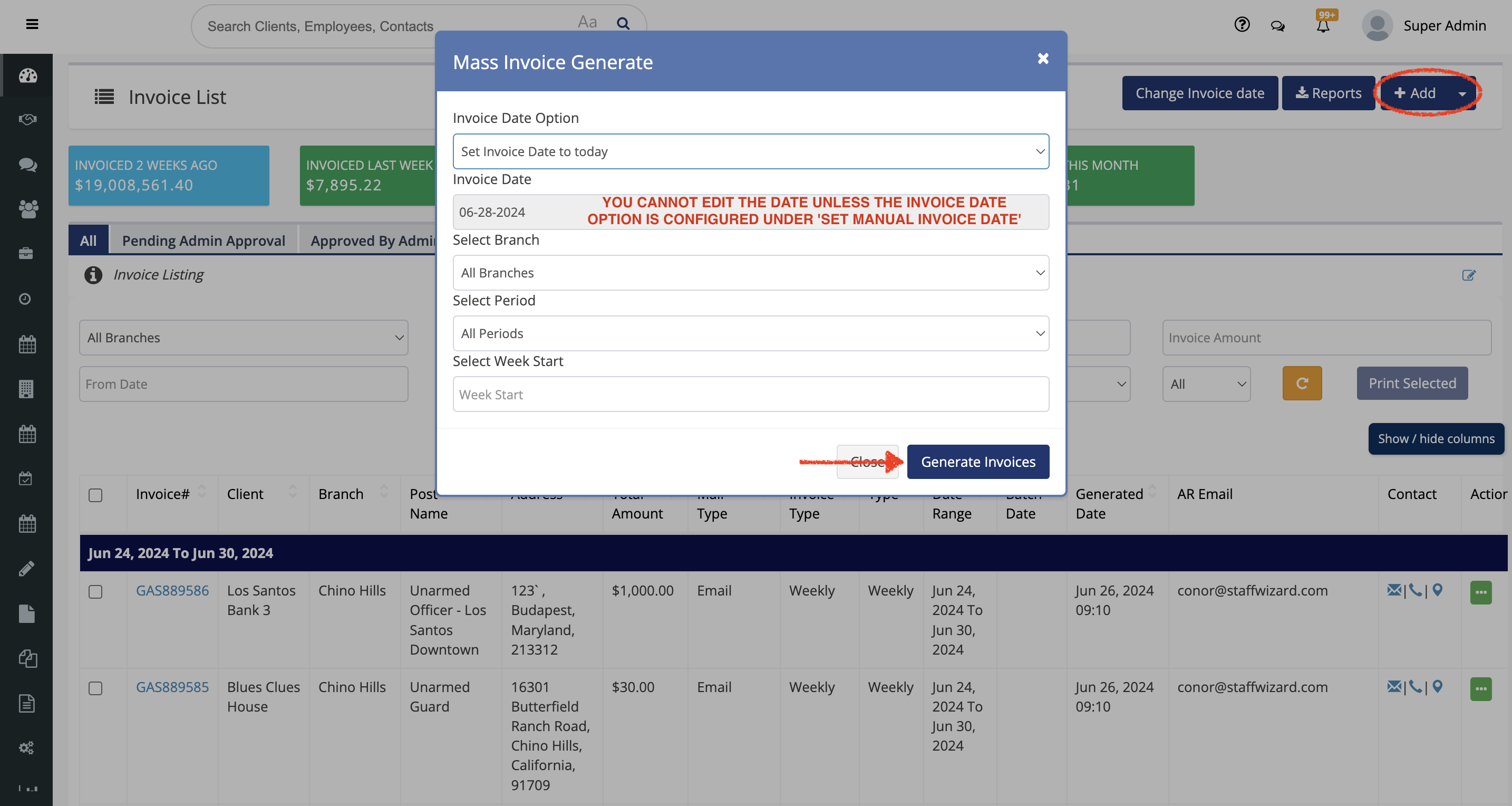Switch to Pending Admin Approval tab
This screenshot has height=806, width=1512.
(x=203, y=241)
